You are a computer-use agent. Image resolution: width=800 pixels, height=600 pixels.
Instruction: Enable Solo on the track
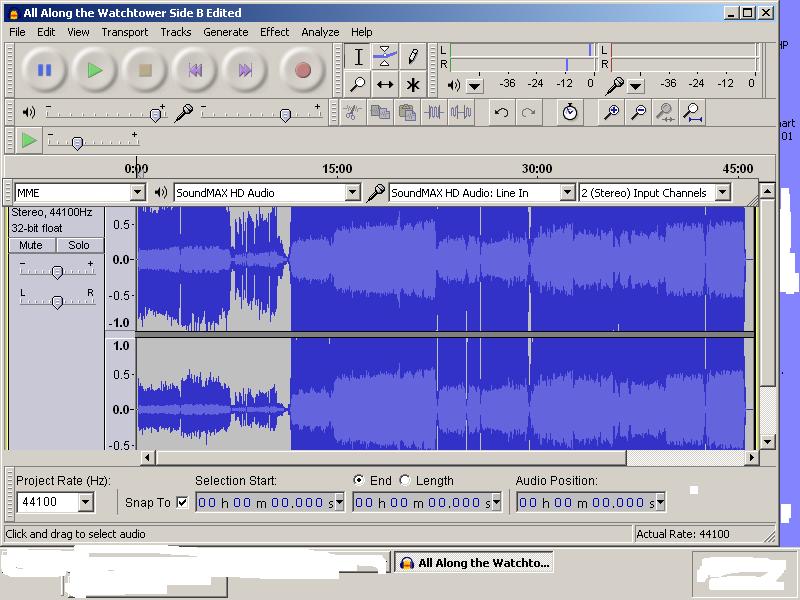coord(78,245)
